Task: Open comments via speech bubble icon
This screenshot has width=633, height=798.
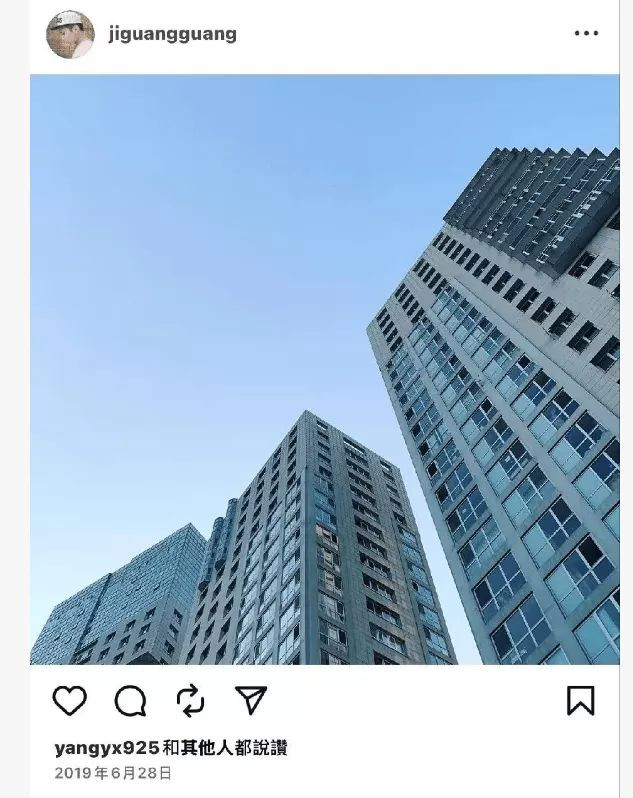Action: [x=130, y=701]
